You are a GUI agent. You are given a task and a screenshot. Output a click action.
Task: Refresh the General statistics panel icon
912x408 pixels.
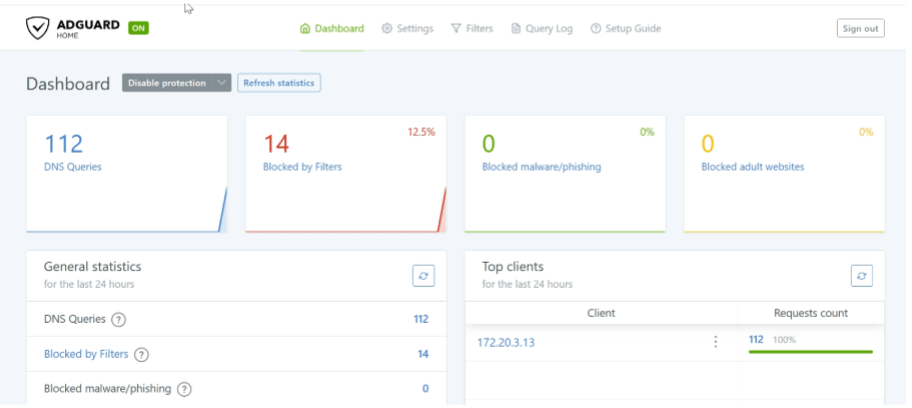pos(424,275)
